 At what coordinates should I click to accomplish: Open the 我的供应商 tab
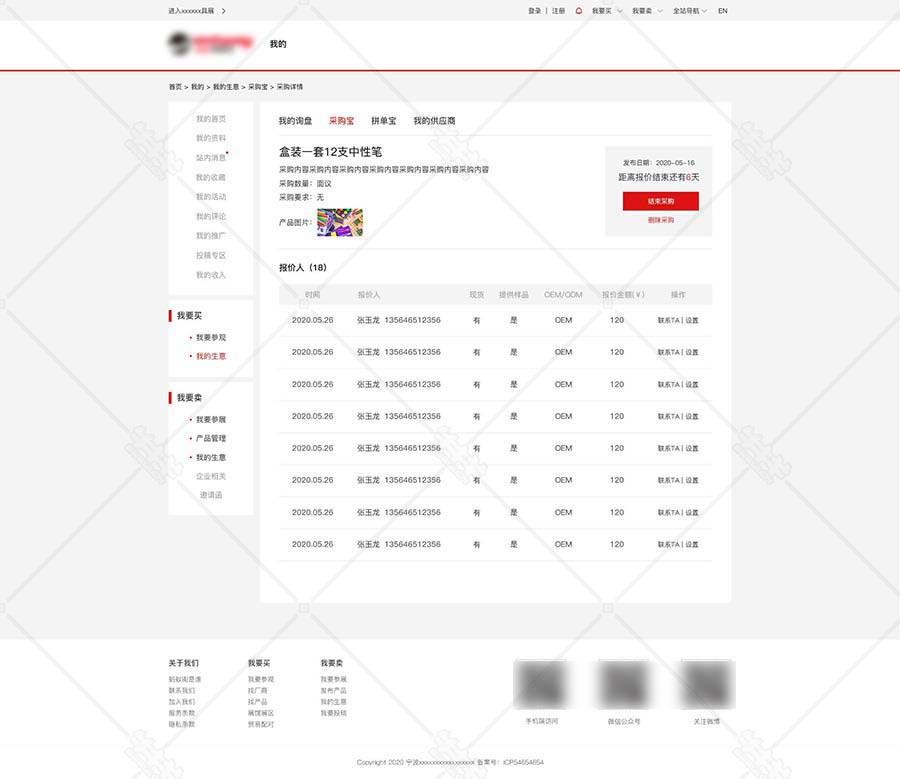(434, 121)
